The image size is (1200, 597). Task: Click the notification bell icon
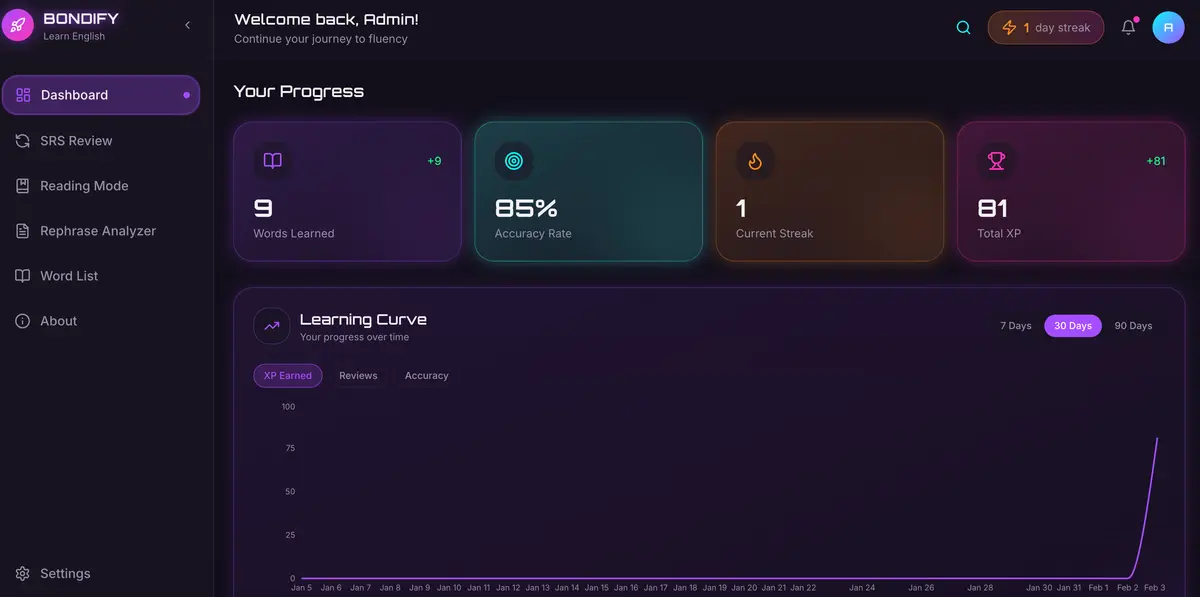click(x=1128, y=27)
